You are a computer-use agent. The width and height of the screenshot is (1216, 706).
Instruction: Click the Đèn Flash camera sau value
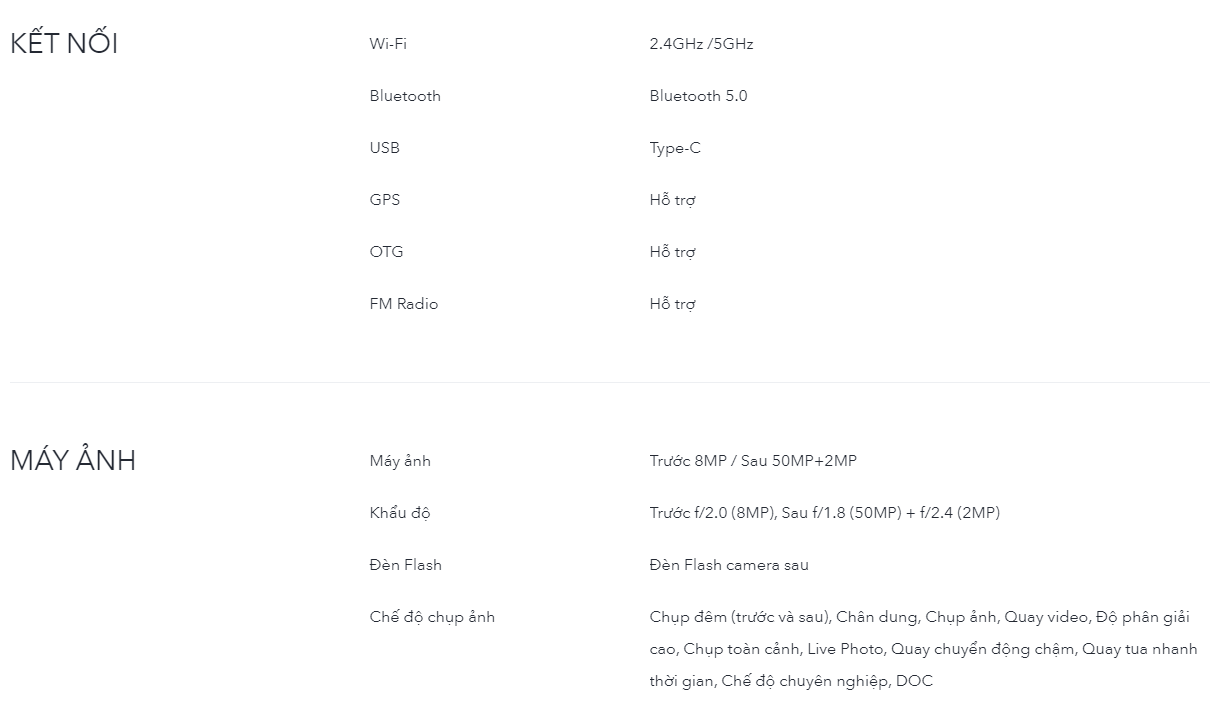tap(729, 565)
